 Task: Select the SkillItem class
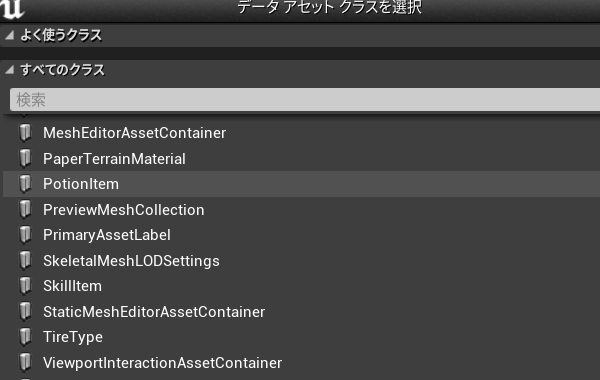(302, 286)
